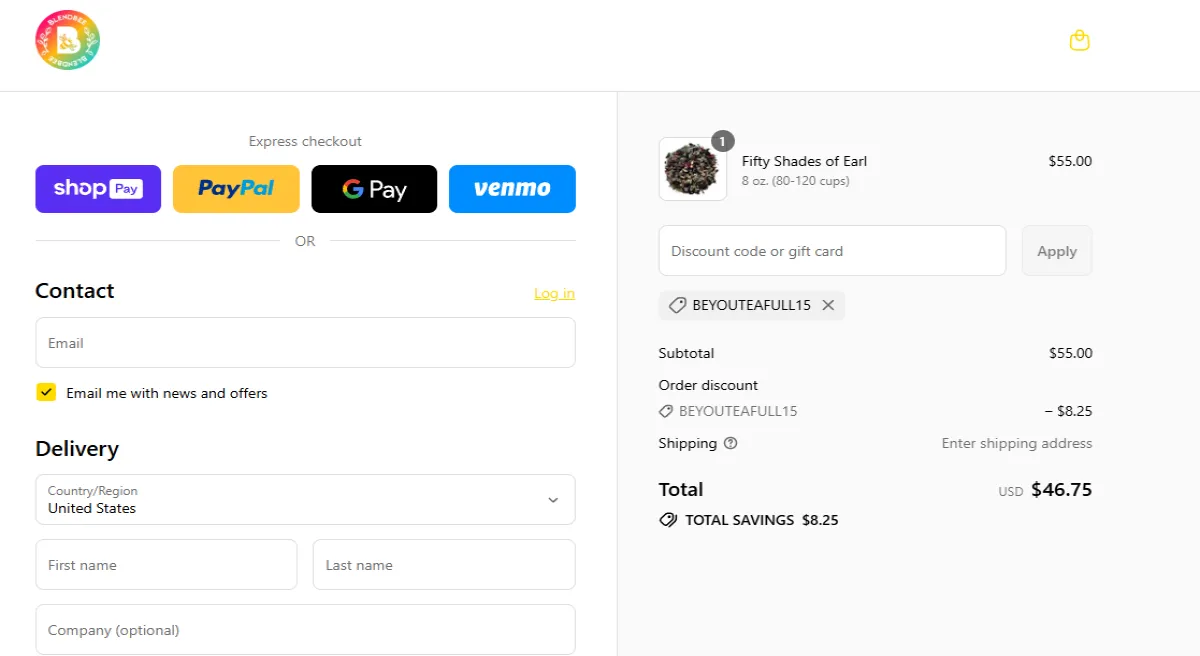Open the Contact section Log in link
The width and height of the screenshot is (1200, 656).
pos(554,293)
